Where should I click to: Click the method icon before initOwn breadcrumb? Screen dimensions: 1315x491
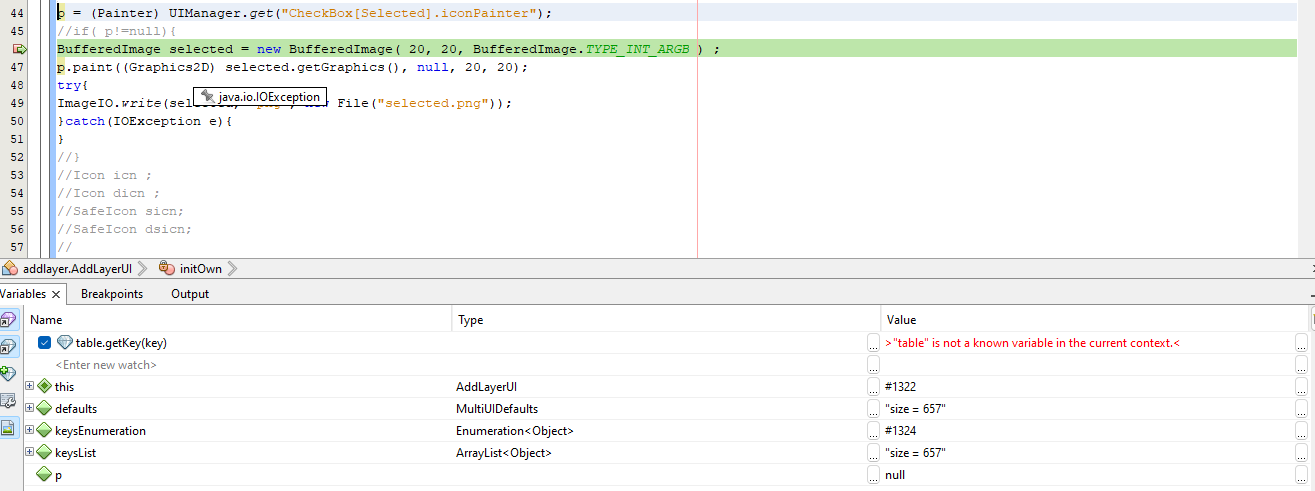point(166,268)
